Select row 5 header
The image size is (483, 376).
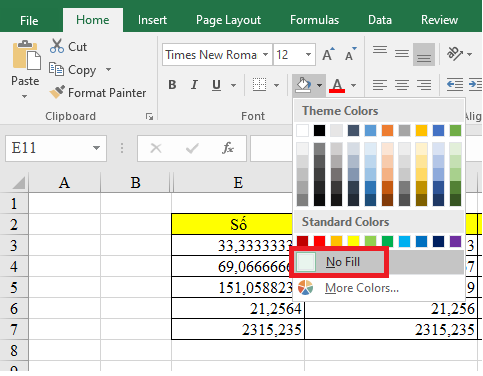coord(14,287)
